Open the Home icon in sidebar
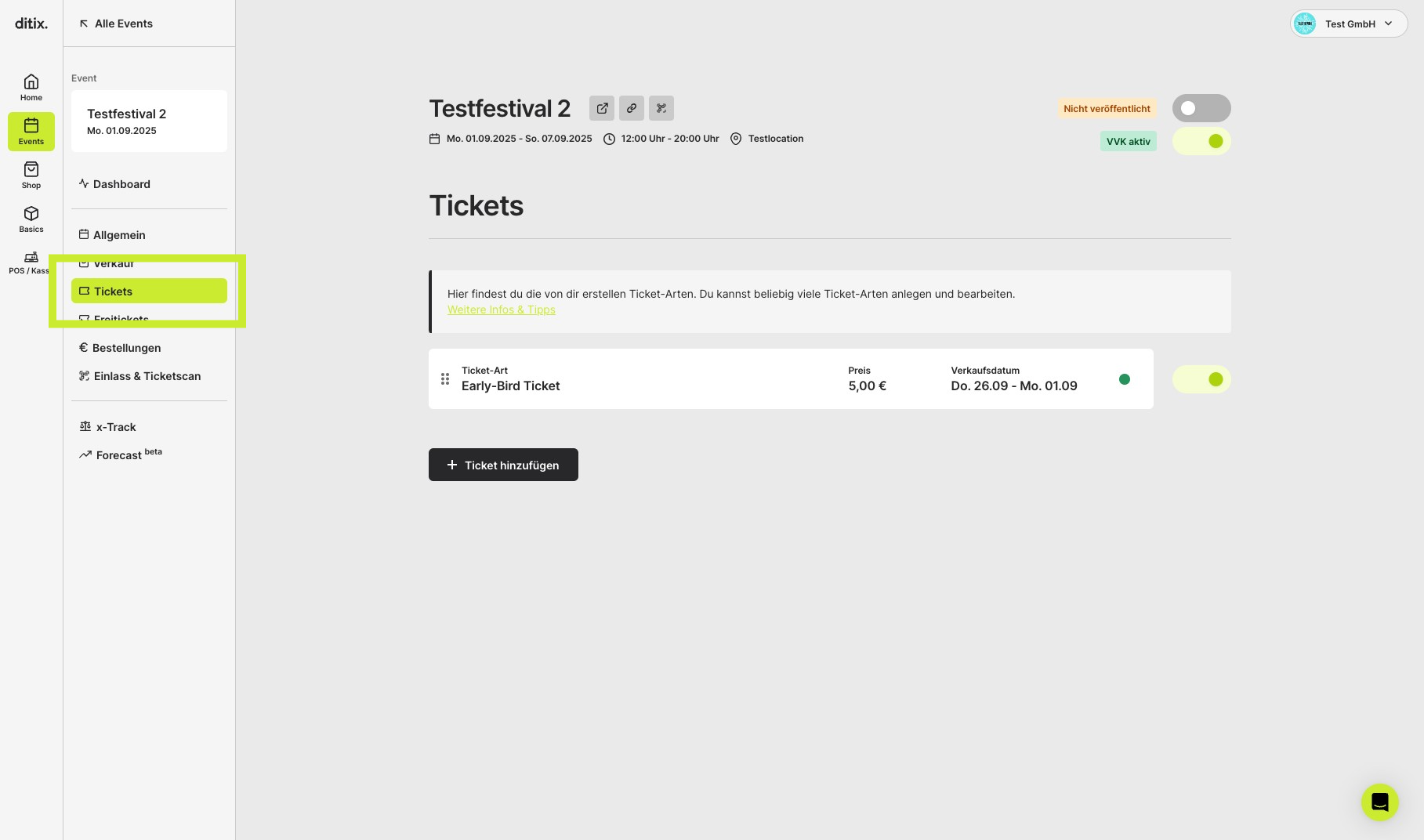1424x840 pixels. (31, 87)
